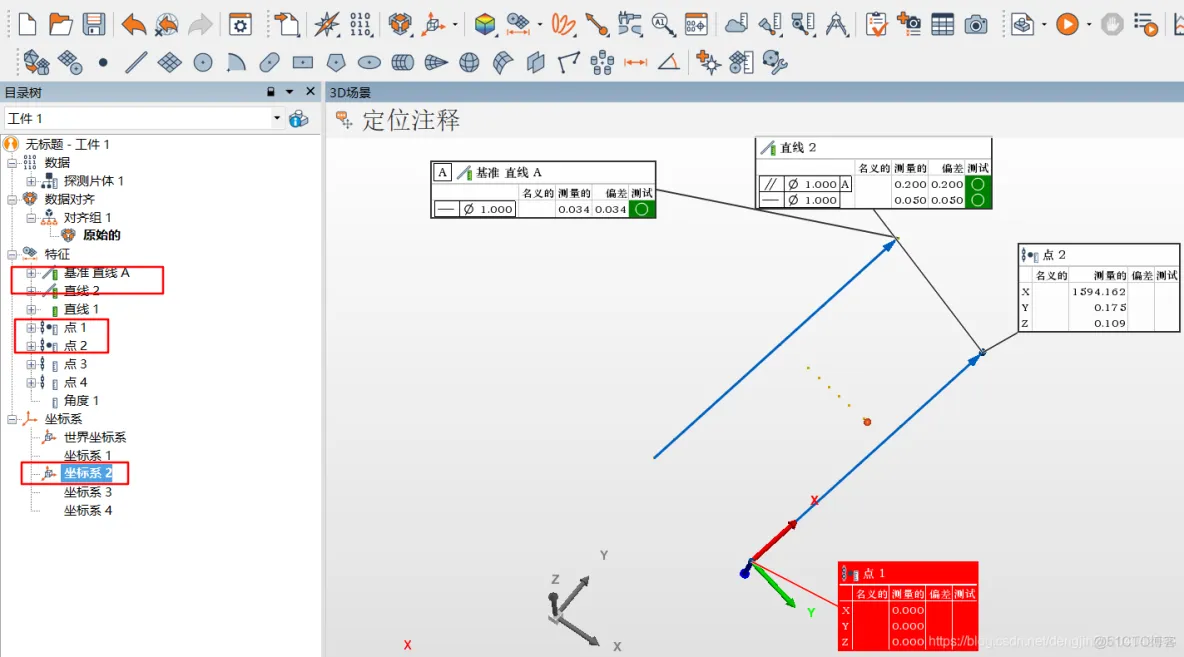The height and width of the screenshot is (657, 1184).
Task: Click the add snapshot camera-plus icon
Action: click(909, 24)
